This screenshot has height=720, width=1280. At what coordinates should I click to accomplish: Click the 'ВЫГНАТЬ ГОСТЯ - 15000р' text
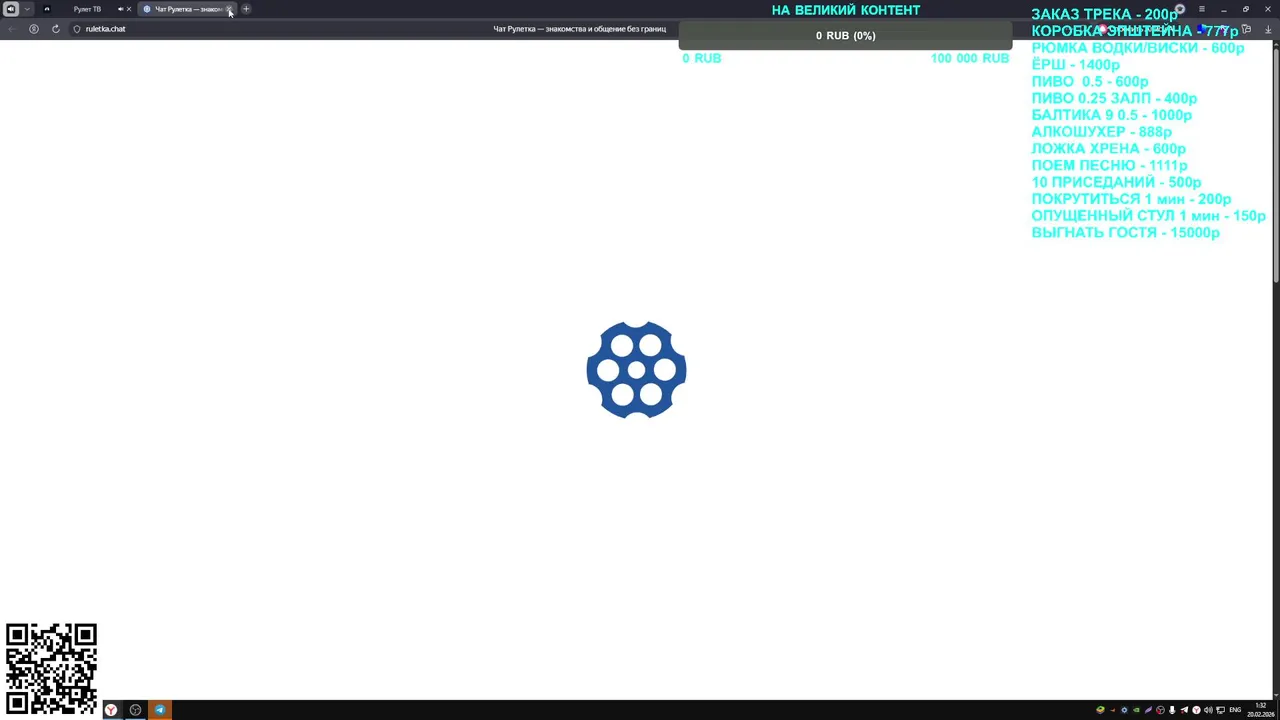(x=1125, y=233)
